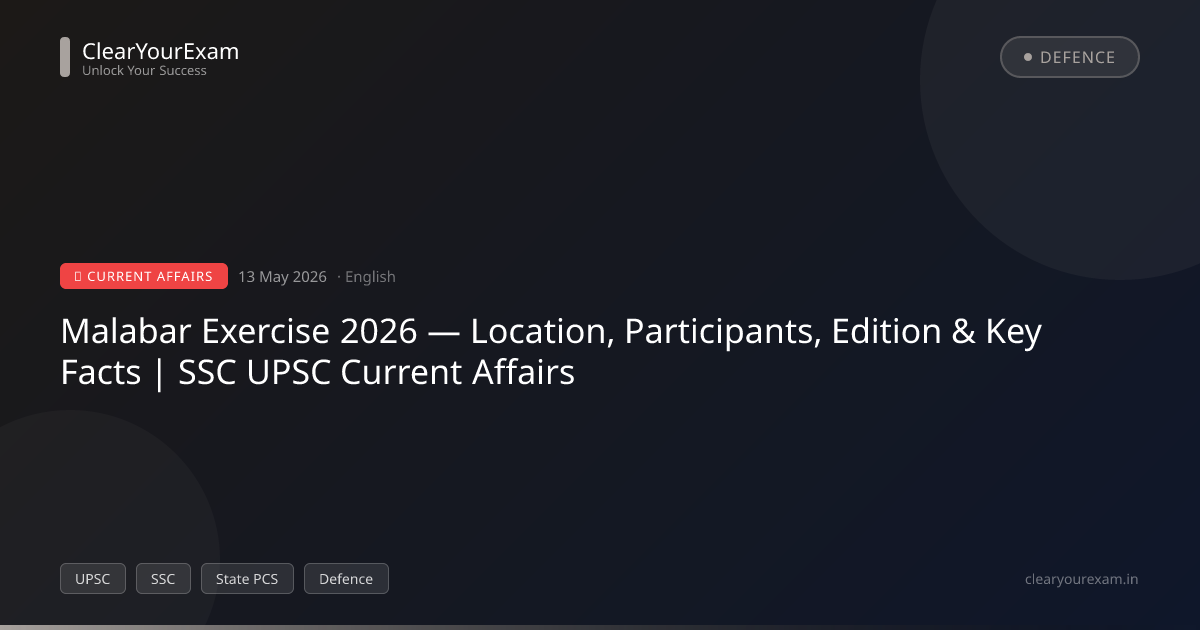
Task: Click the small glyph in the CURRENT AFFAIRS badge
Action: [x=78, y=277]
